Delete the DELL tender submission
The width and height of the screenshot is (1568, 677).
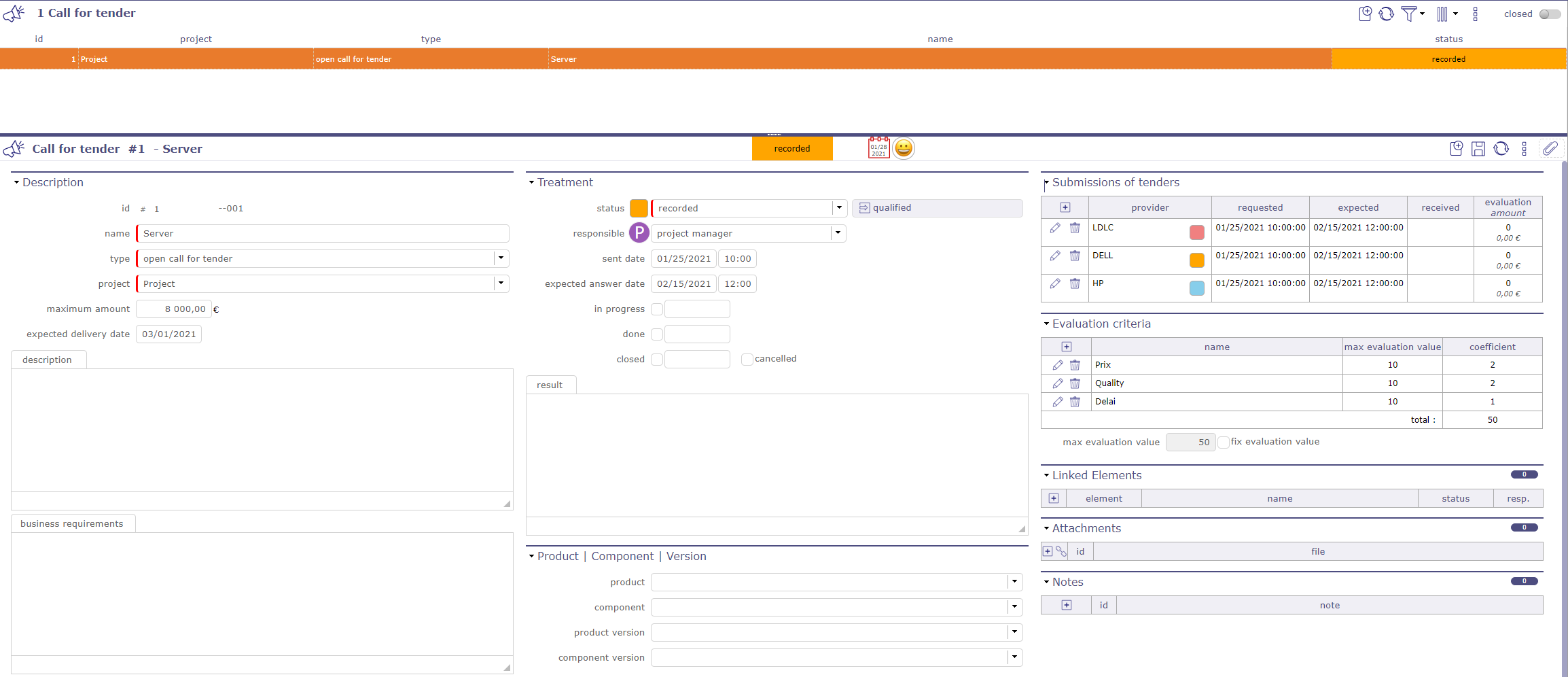coord(1075,256)
